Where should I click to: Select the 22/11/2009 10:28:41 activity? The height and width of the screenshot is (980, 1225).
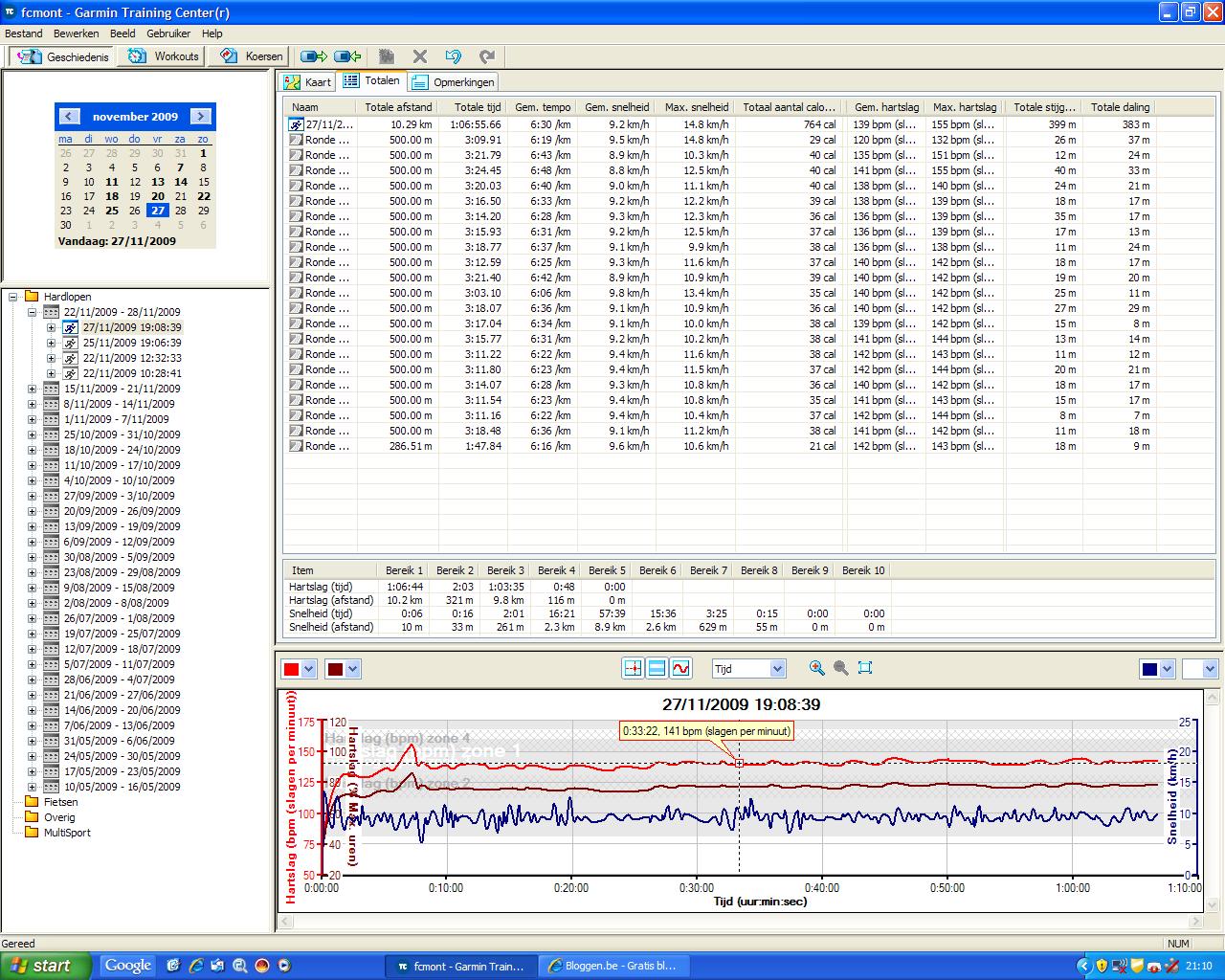(132, 373)
